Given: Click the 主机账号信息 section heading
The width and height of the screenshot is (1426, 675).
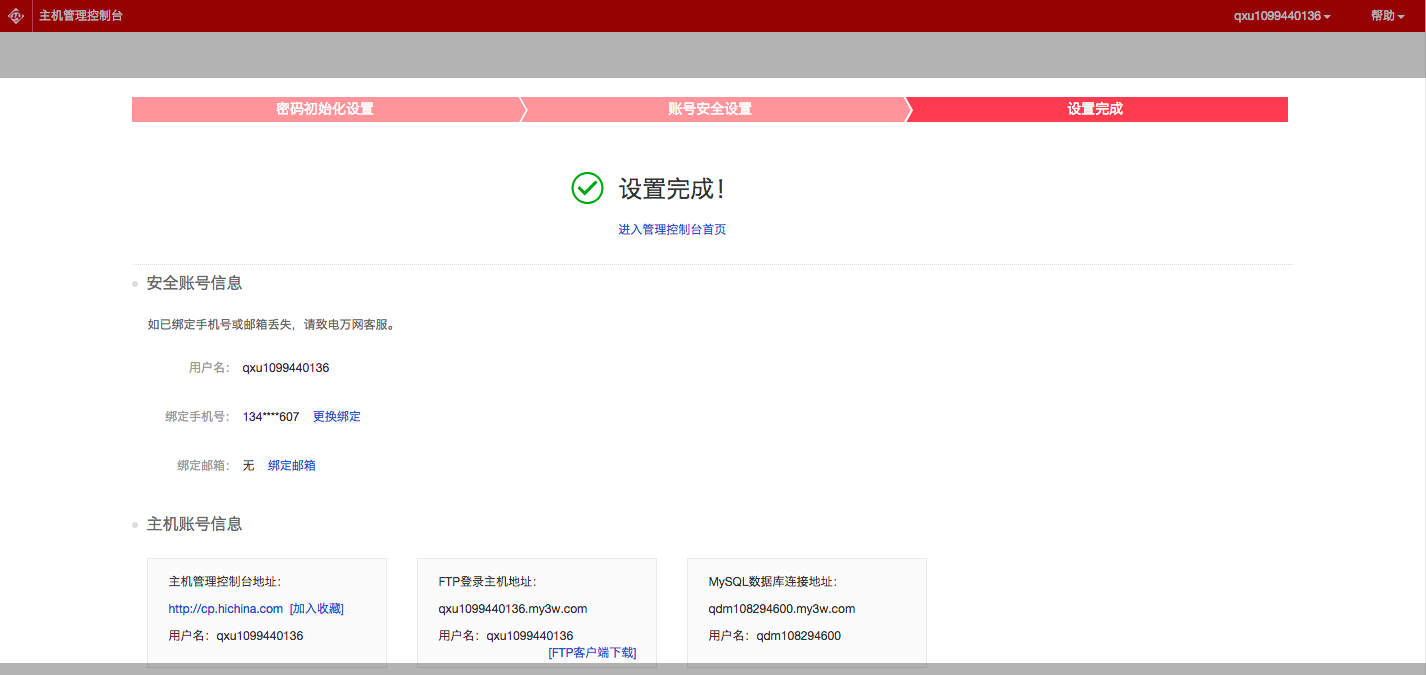Looking at the screenshot, I should (x=194, y=524).
